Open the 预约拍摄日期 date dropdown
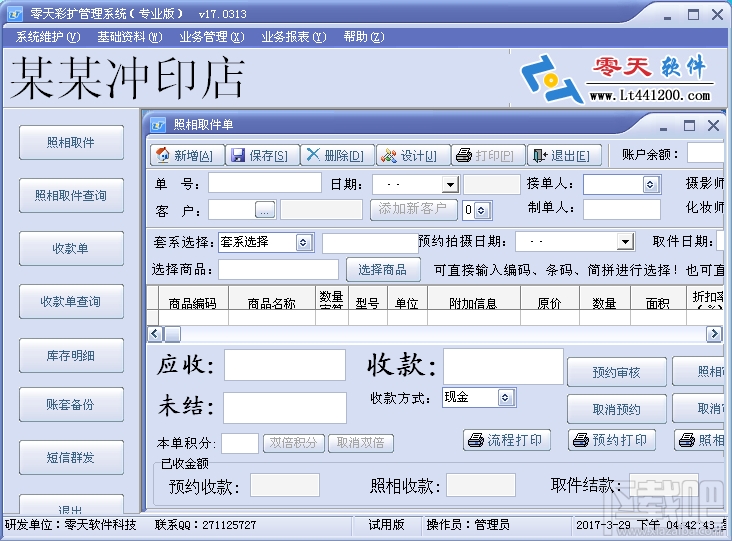 point(625,242)
